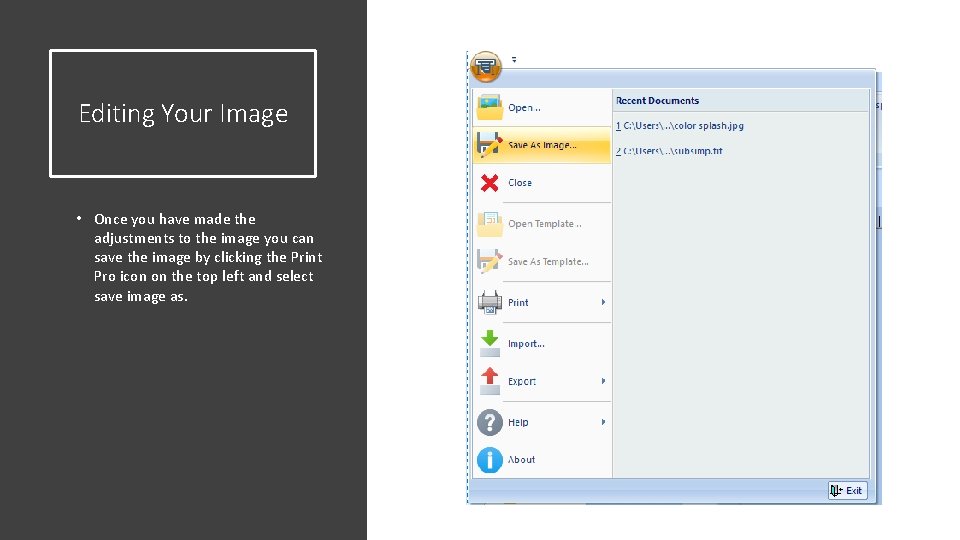Click the Open folder icon

pyautogui.click(x=490, y=107)
